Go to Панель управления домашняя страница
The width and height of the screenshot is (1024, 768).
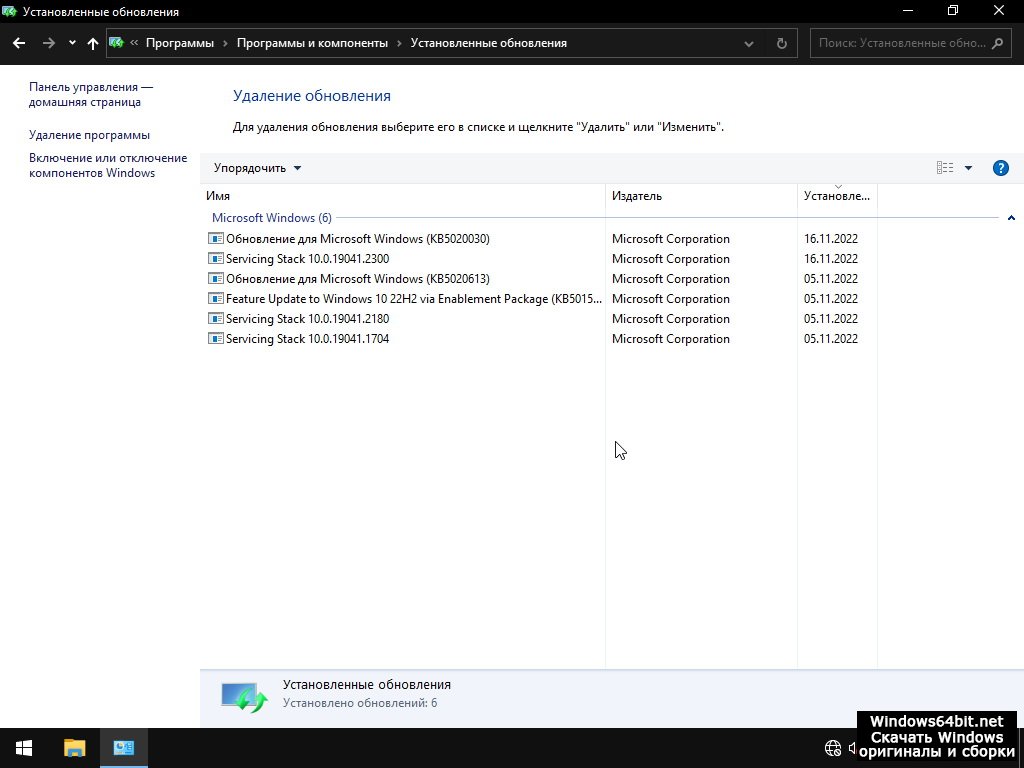click(90, 95)
